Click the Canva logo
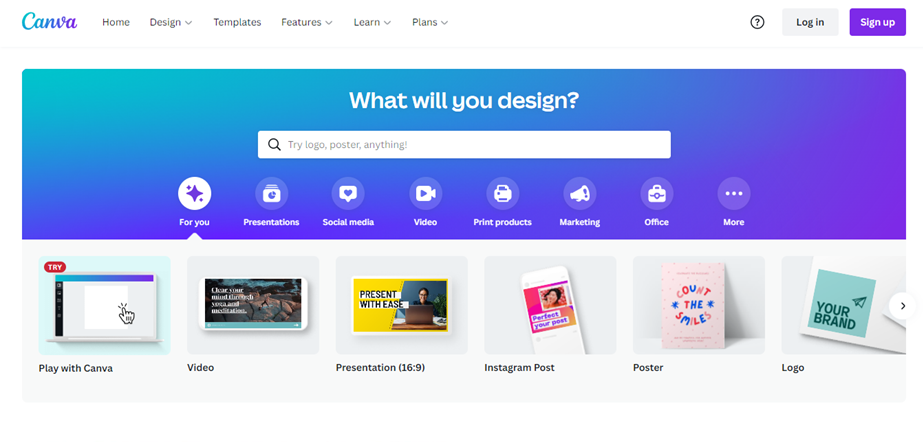This screenshot has width=923, height=442. pos(49,21)
